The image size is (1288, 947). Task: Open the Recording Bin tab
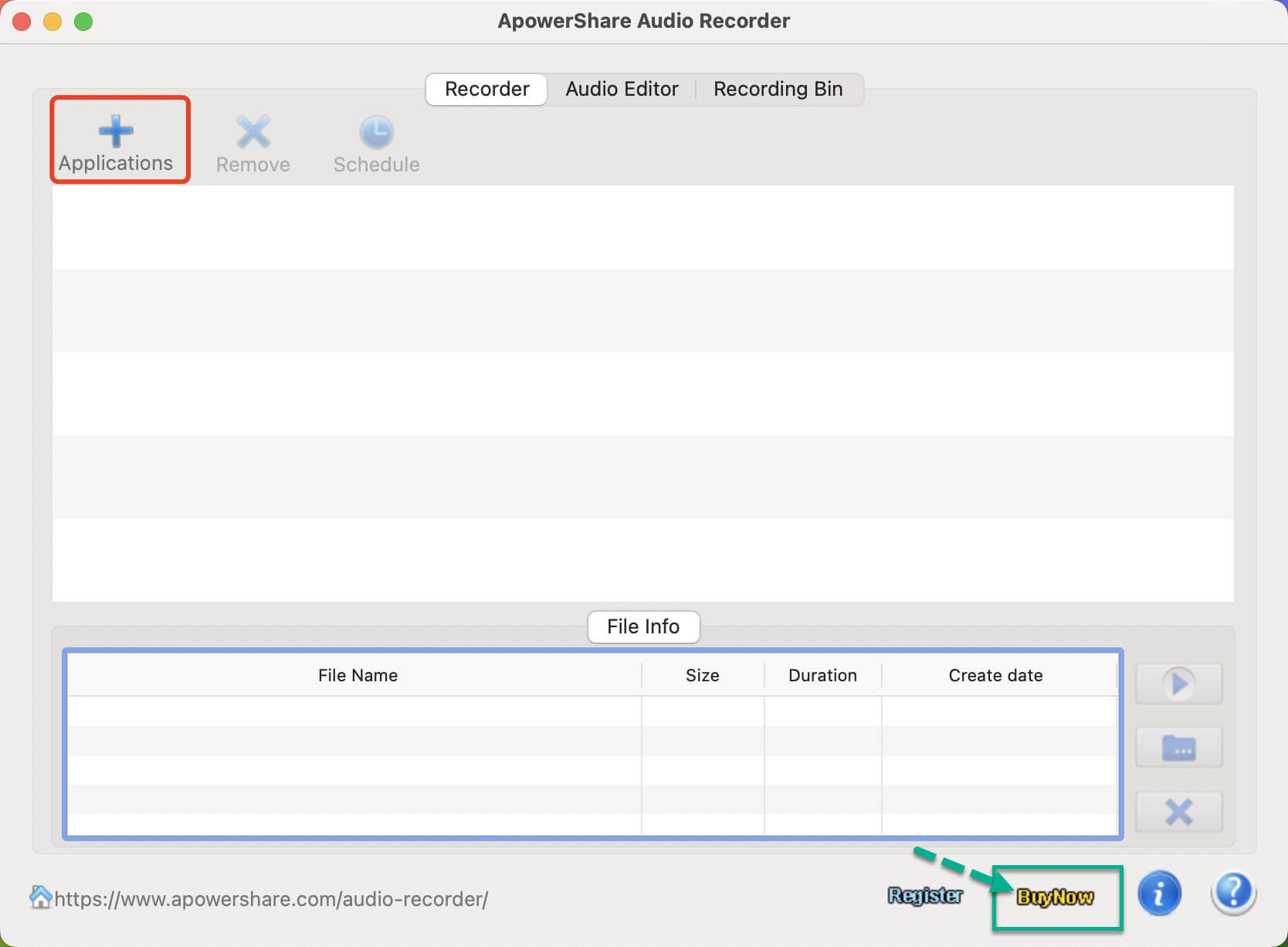point(778,89)
